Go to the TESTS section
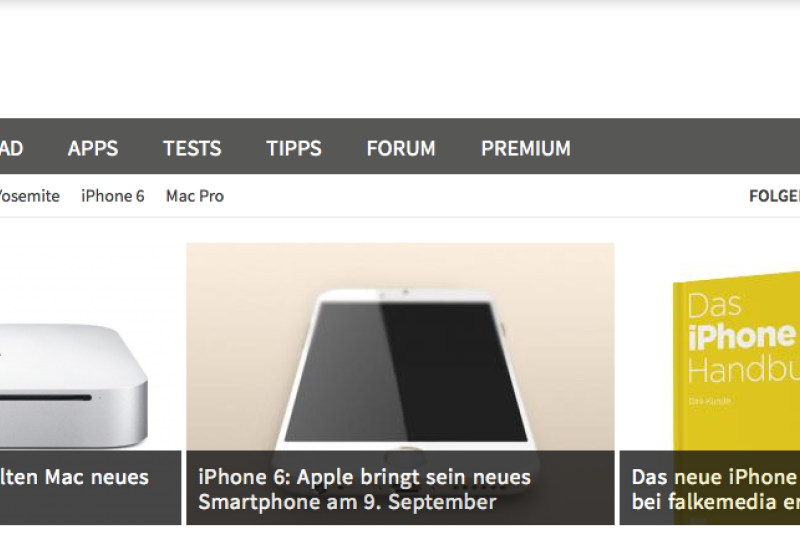 [x=192, y=148]
